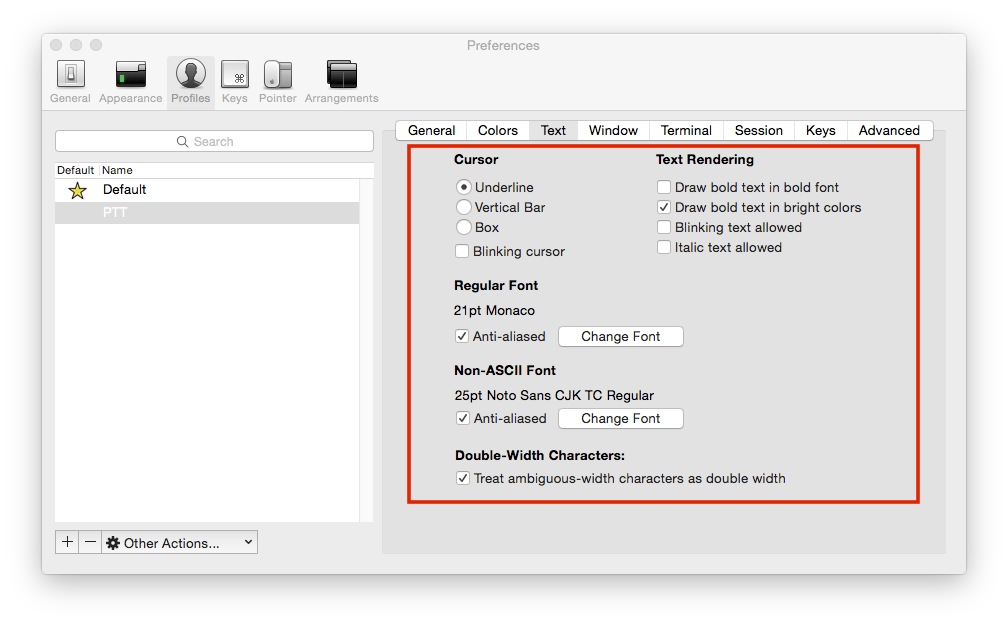Screen dimensions: 1008x624
Task: Toggle Draw bold text in bold font
Action: pos(664,187)
